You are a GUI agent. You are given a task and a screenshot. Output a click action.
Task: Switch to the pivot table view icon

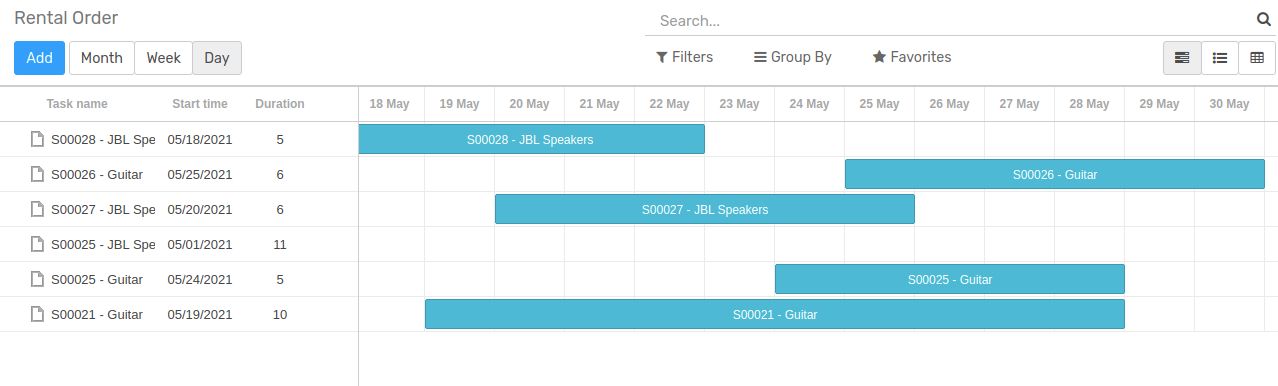click(x=1257, y=58)
